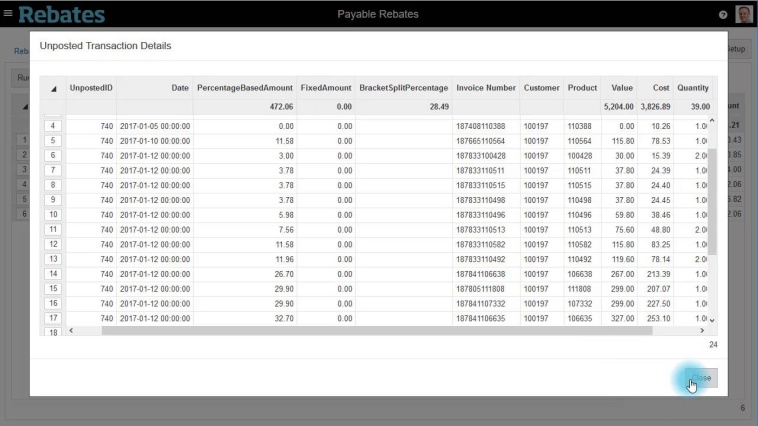This screenshot has width=758, height=426.
Task: Click invoice number 187408110388
Action: pos(481,126)
